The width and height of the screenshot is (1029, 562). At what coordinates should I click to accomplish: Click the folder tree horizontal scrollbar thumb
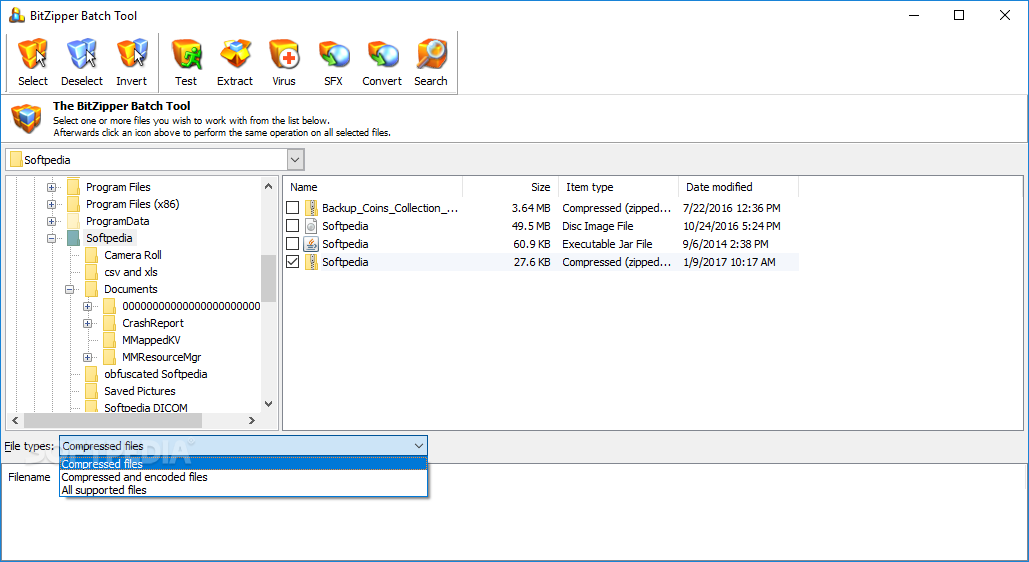click(113, 420)
